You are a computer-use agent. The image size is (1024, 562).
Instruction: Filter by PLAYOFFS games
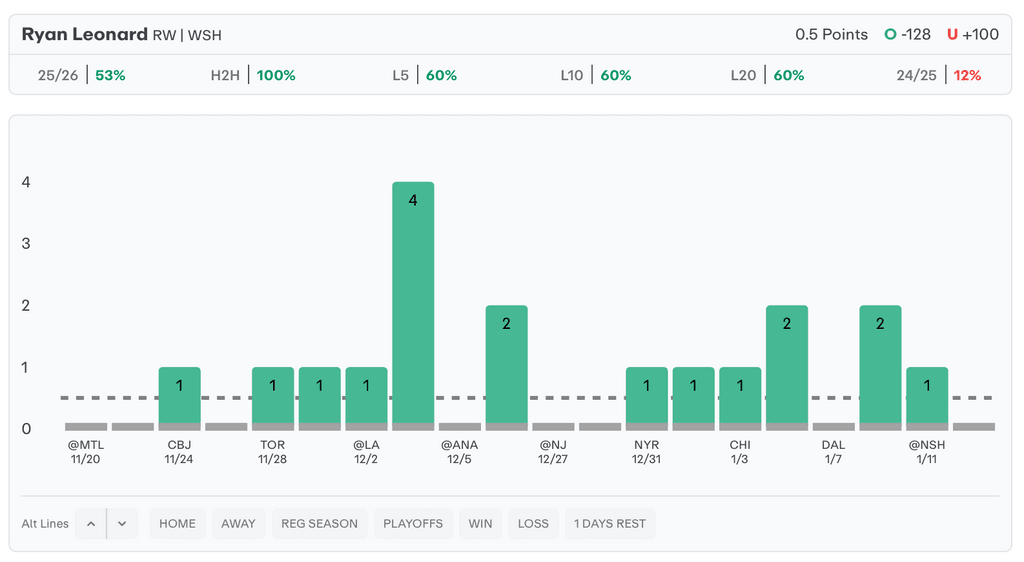tap(413, 523)
